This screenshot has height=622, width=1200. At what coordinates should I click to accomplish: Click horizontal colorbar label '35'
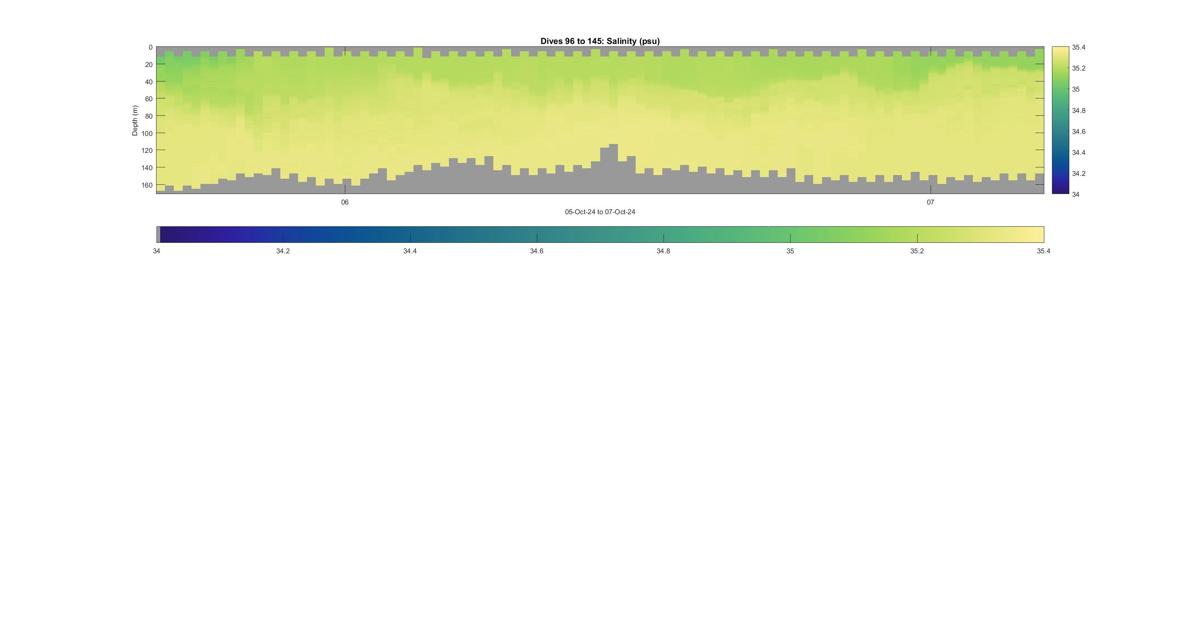(790, 251)
